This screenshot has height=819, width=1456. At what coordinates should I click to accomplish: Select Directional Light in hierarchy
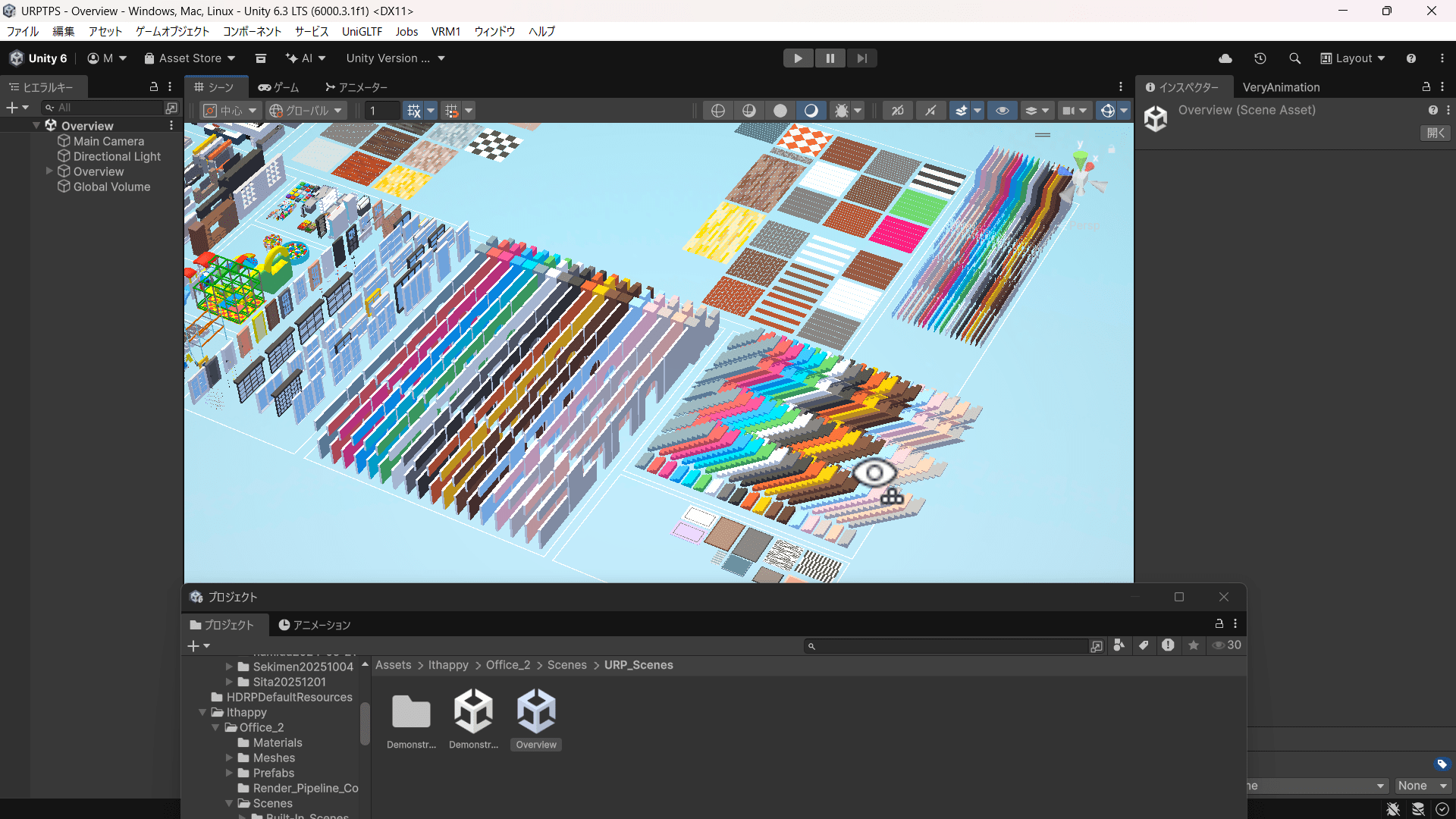pyautogui.click(x=117, y=156)
